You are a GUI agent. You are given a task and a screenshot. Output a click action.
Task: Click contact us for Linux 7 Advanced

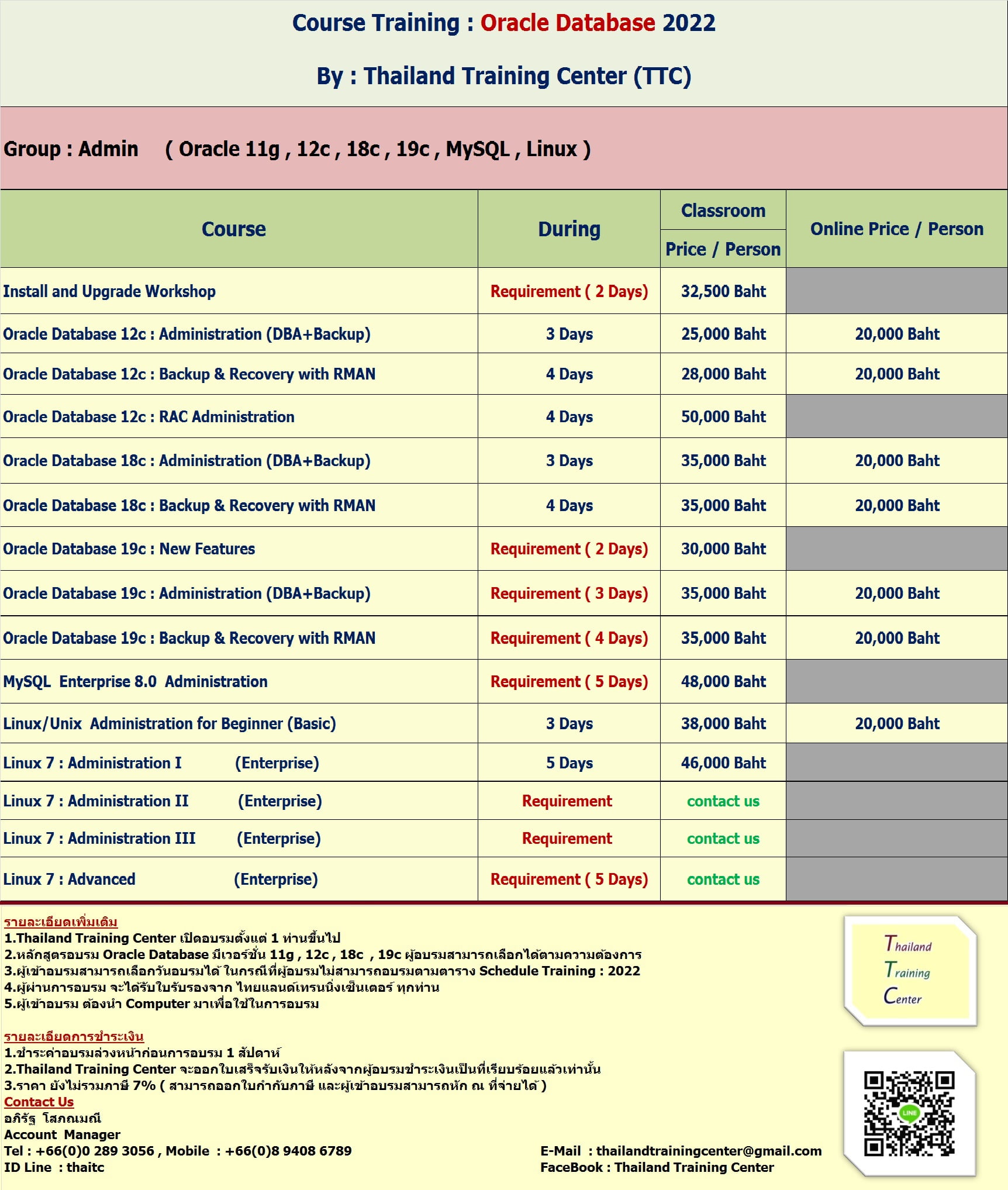click(x=723, y=879)
